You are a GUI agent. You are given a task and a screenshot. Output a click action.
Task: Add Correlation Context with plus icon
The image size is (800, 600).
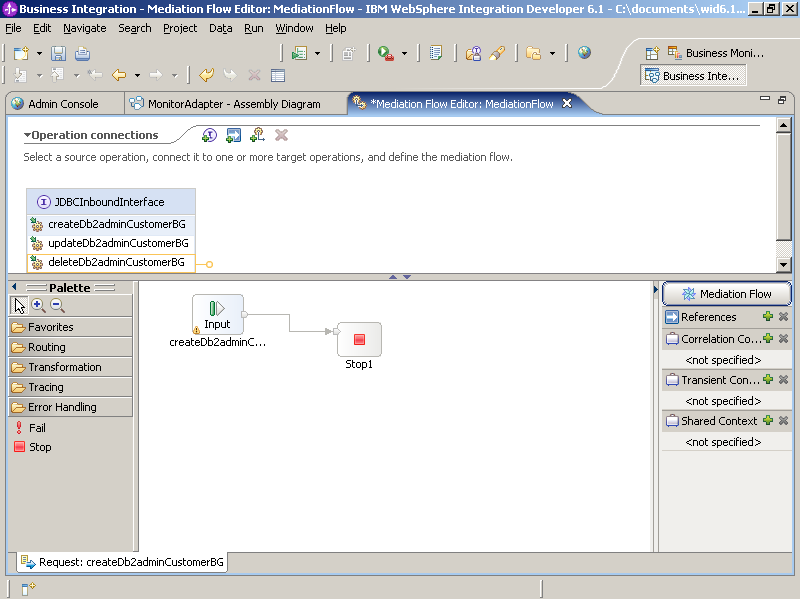point(768,338)
